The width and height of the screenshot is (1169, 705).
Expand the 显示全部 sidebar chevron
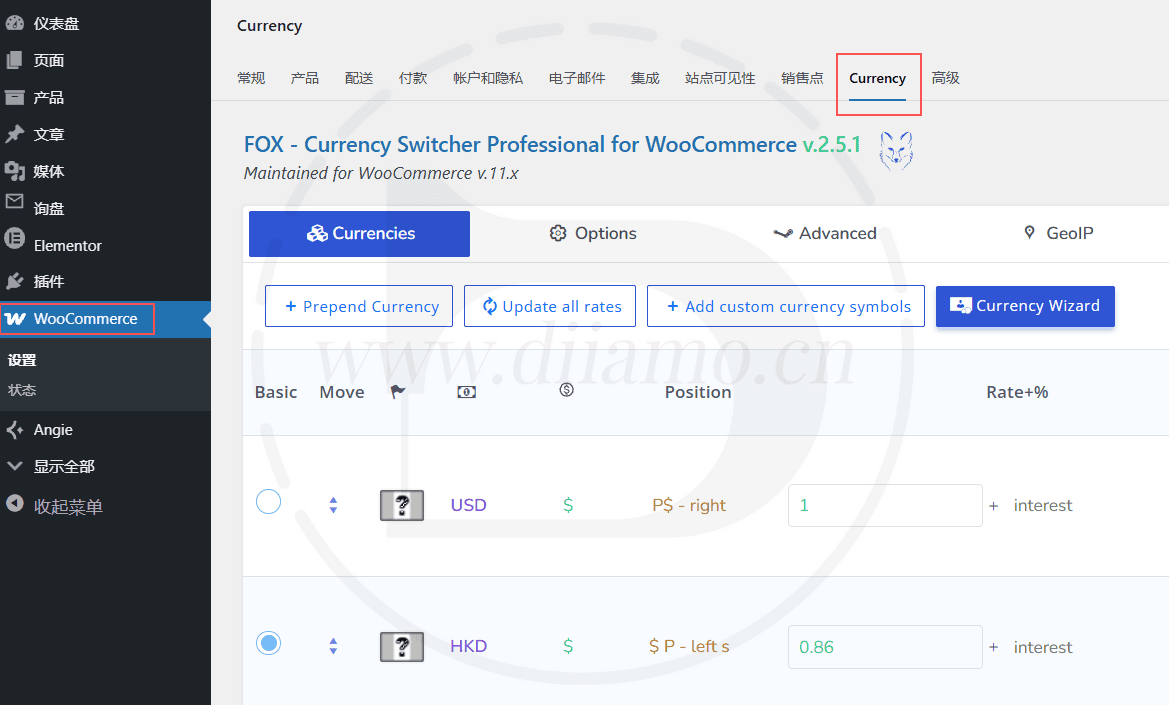pos(14,467)
